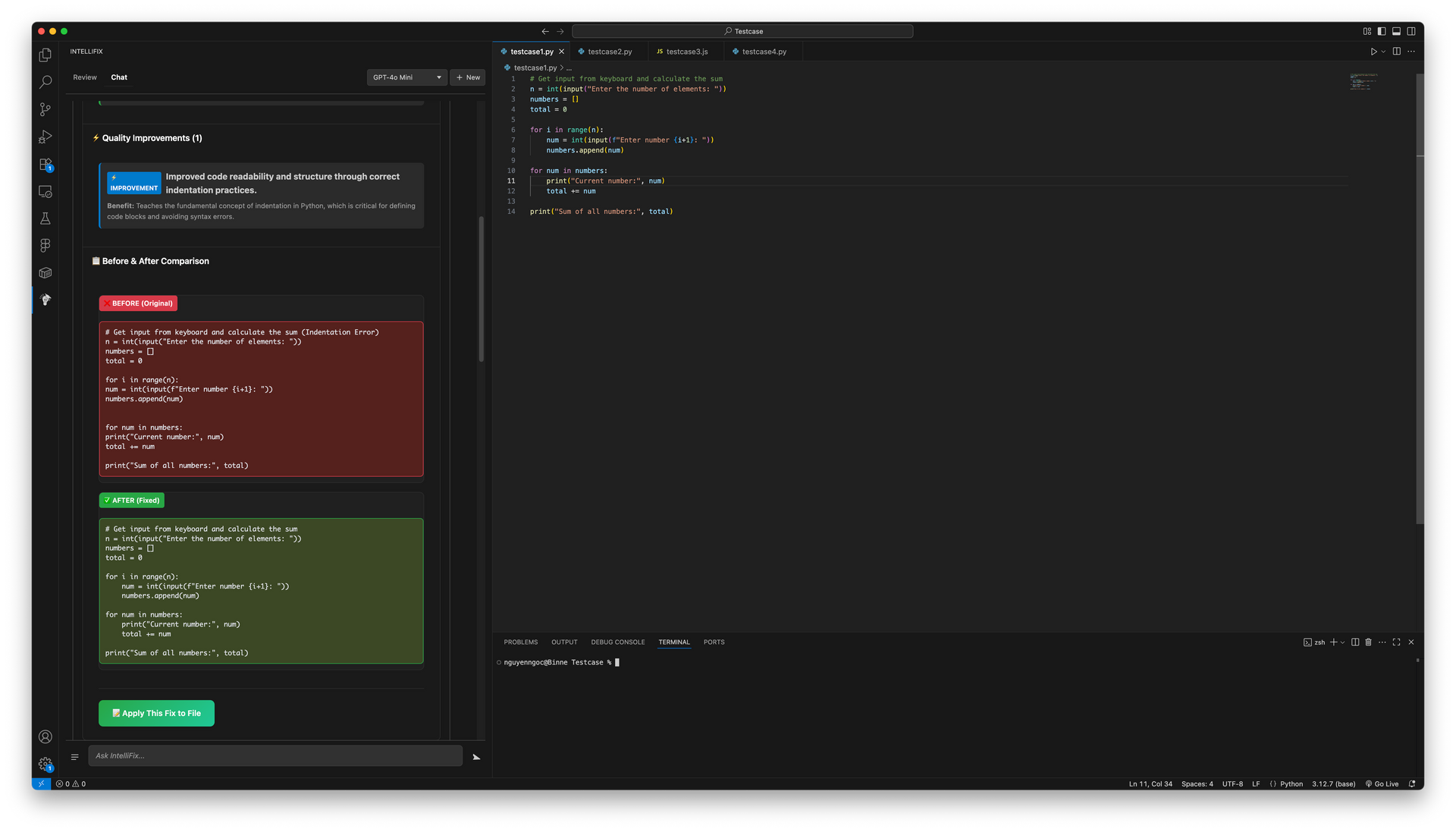Toggle the secondary side bar layout

pyautogui.click(x=1411, y=31)
